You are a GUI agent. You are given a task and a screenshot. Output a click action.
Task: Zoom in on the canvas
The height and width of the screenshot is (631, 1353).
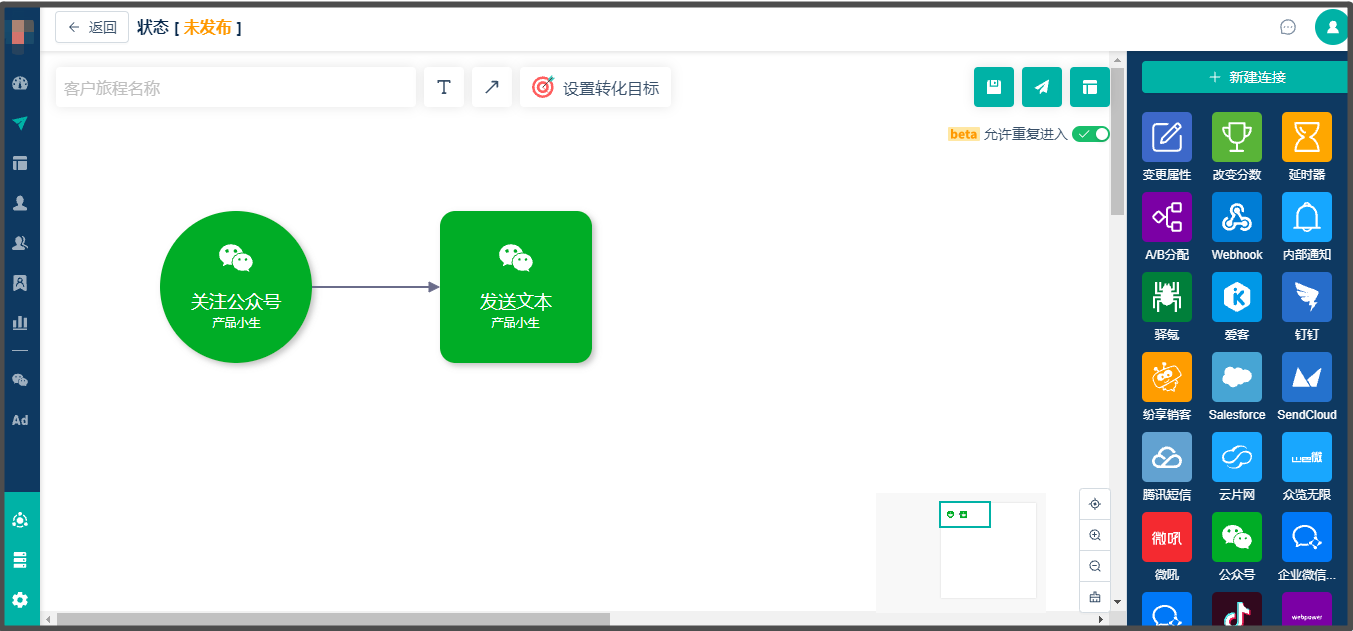(1095, 535)
